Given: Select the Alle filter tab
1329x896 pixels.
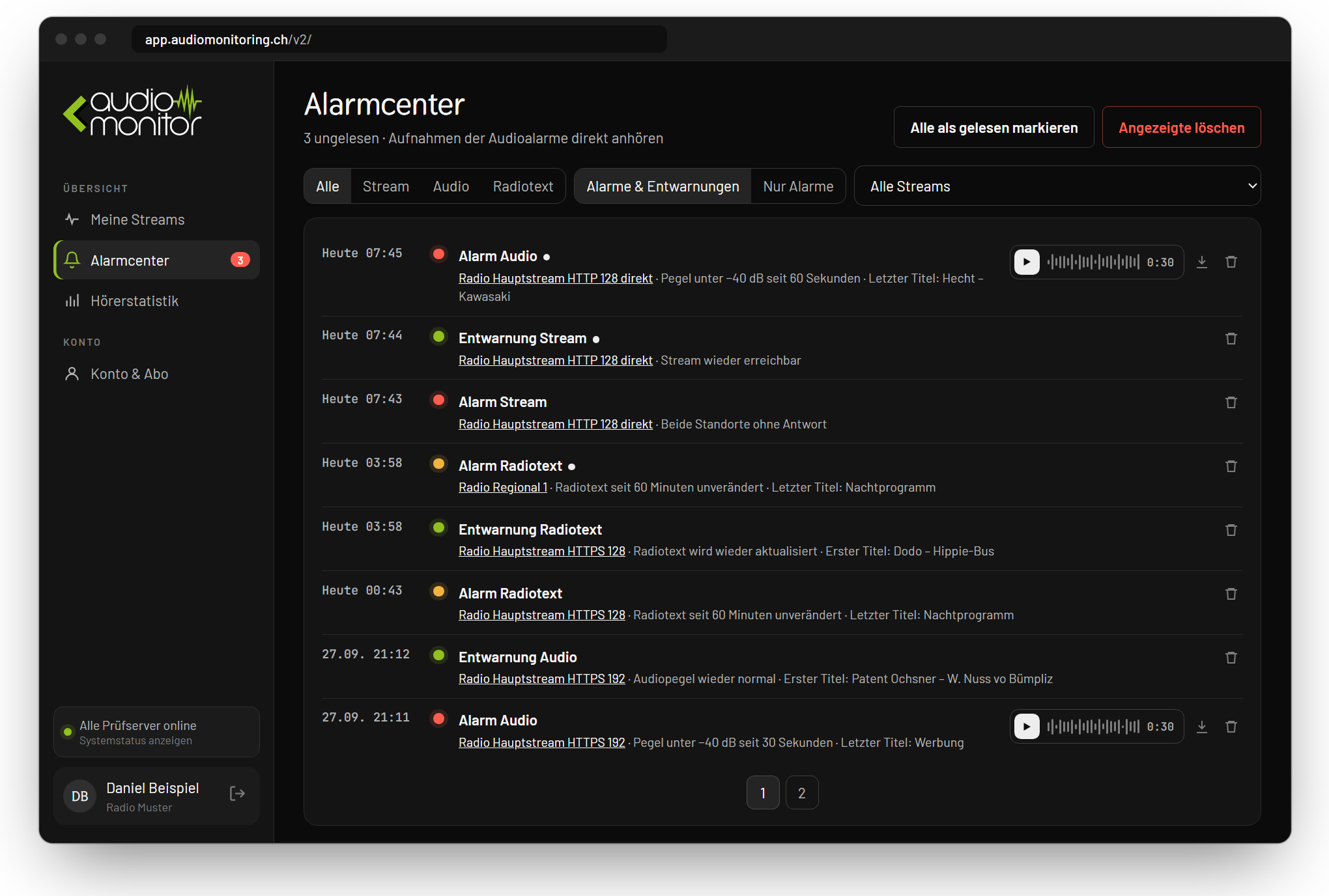Looking at the screenshot, I should pyautogui.click(x=328, y=187).
